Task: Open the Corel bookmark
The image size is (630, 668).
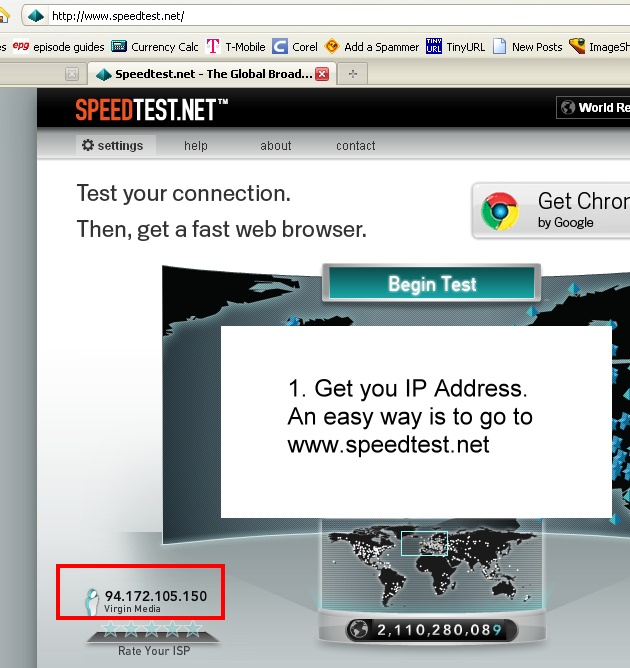Action: click(295, 47)
